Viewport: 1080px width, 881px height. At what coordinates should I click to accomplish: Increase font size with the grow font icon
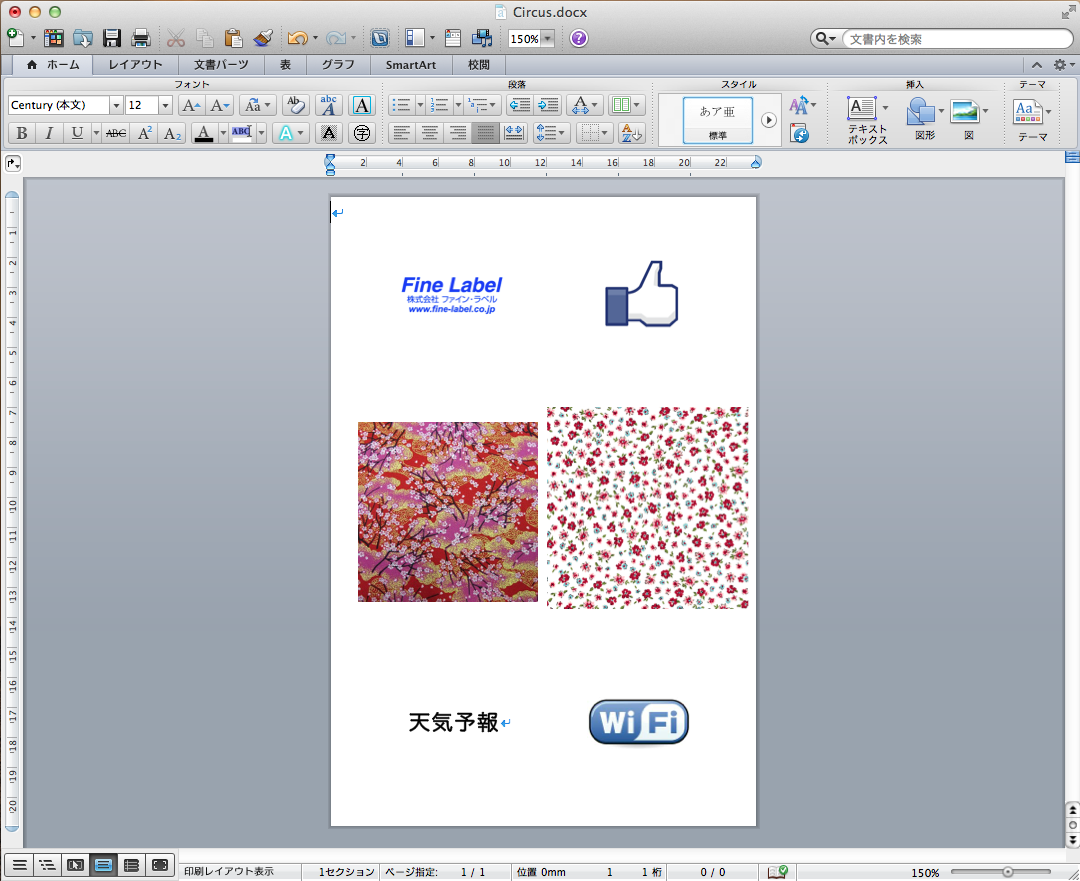(x=191, y=105)
